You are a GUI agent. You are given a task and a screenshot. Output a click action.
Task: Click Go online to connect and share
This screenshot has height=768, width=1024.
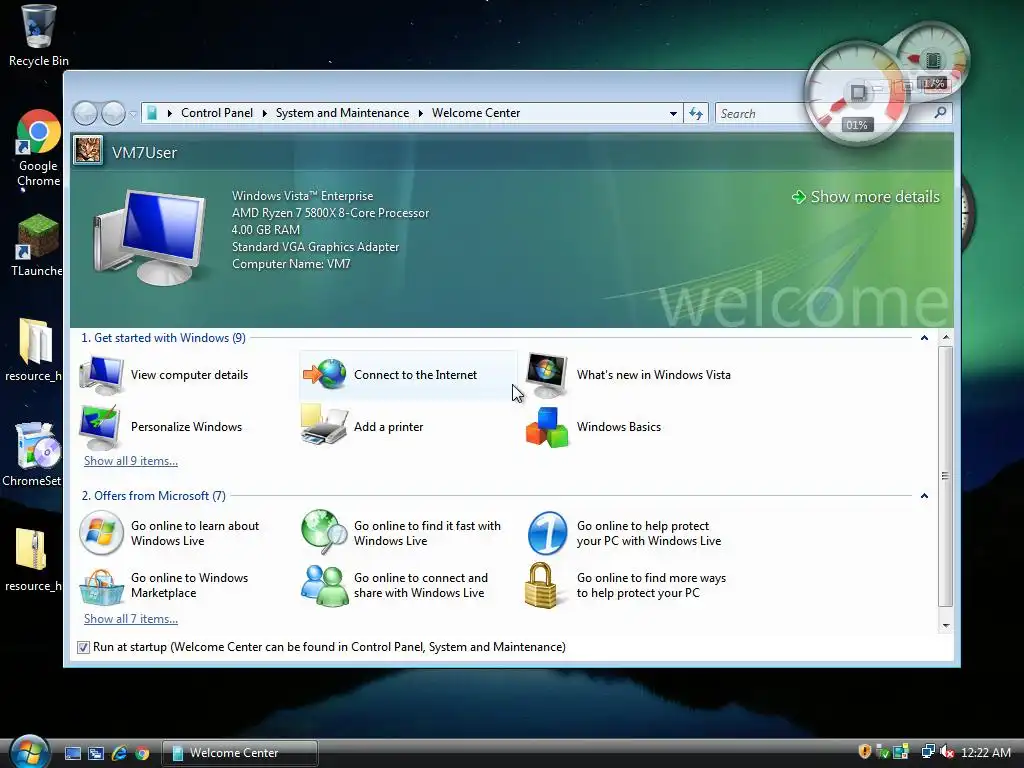pyautogui.click(x=394, y=585)
